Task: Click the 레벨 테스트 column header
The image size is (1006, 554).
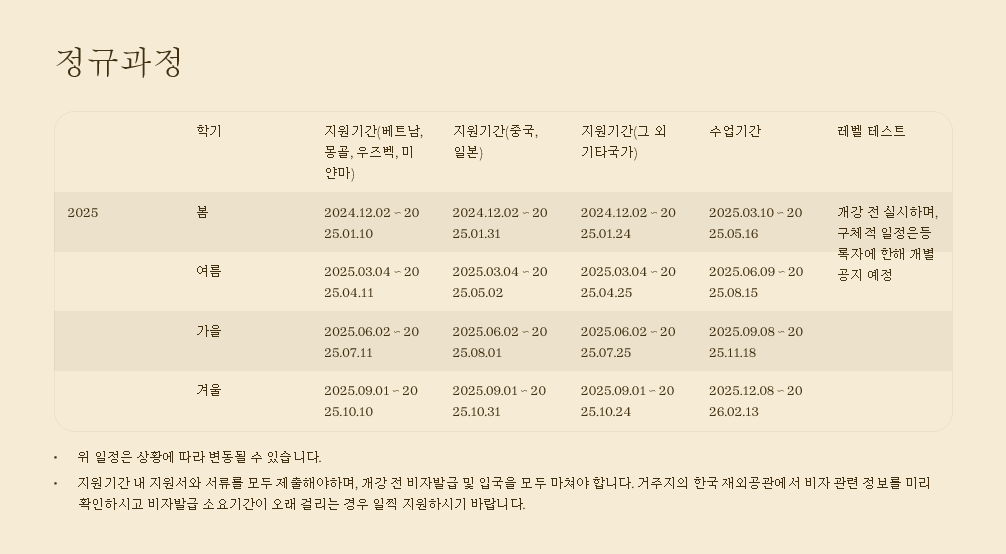Action: (871, 131)
